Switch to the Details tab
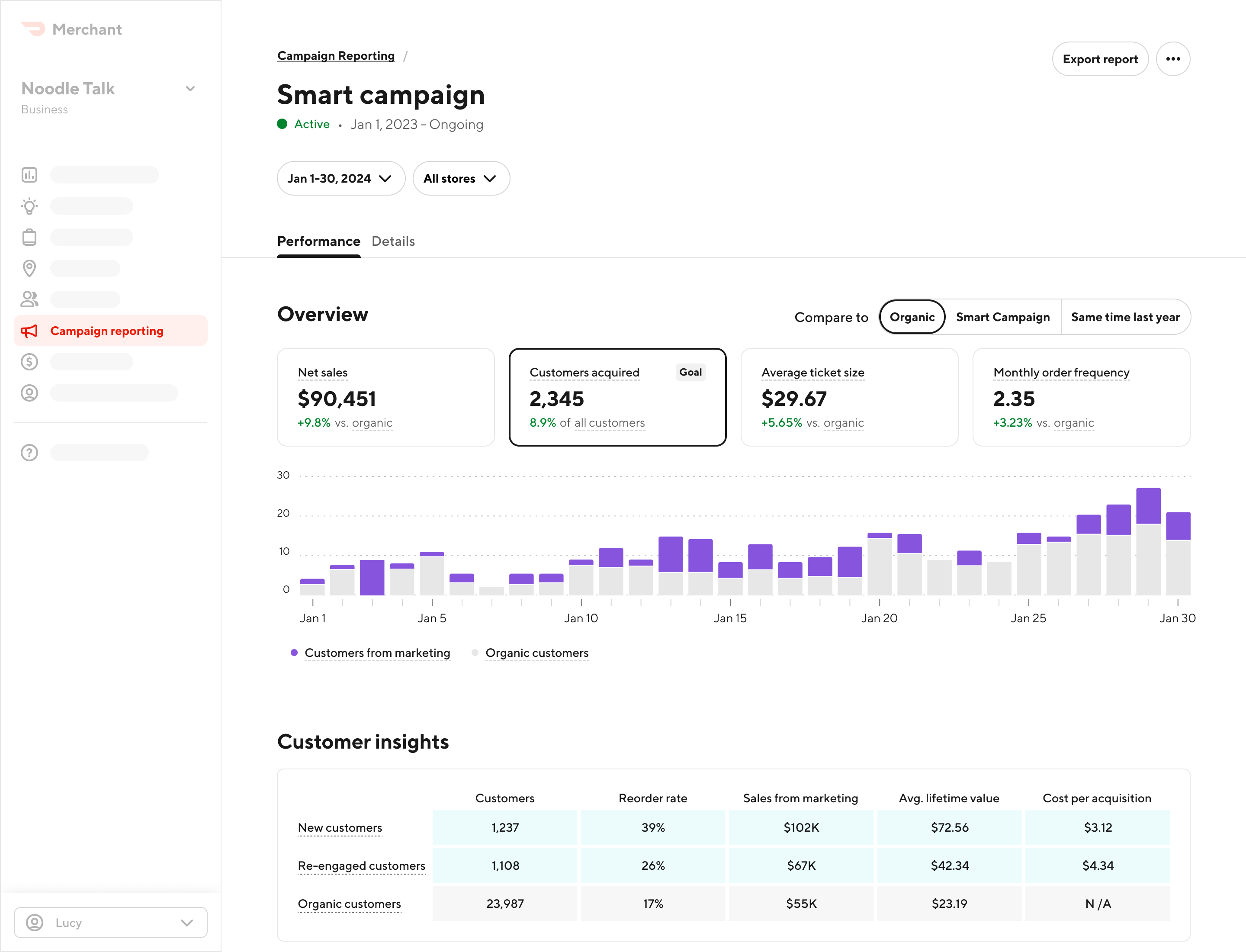This screenshot has width=1246, height=952. click(393, 241)
